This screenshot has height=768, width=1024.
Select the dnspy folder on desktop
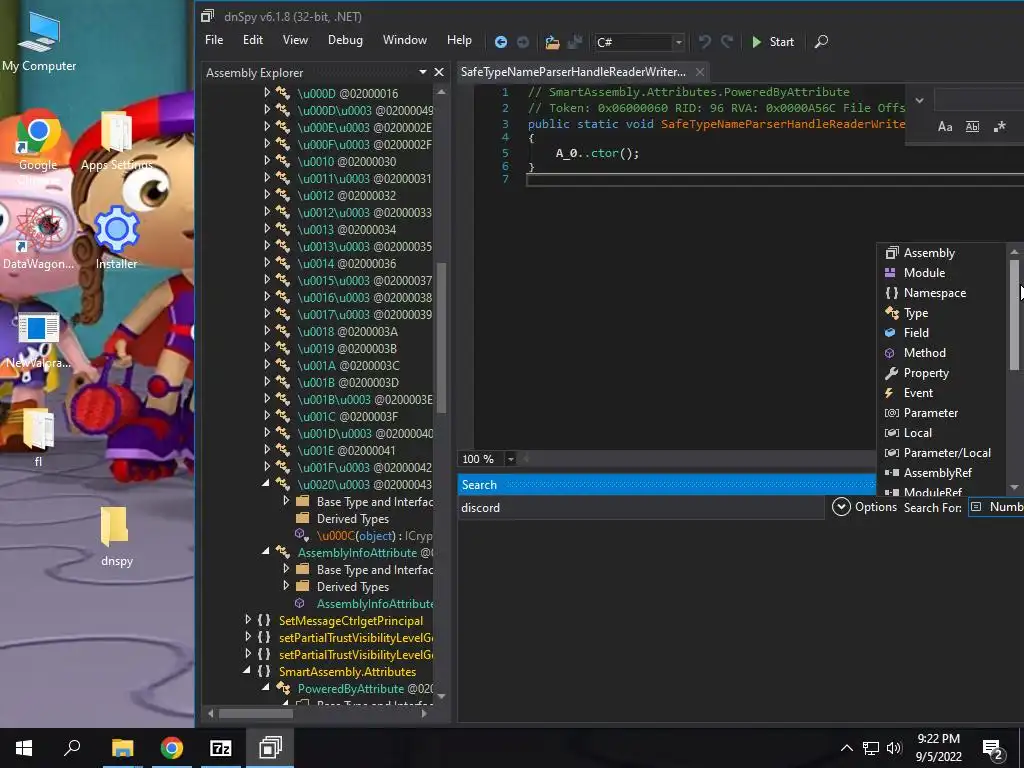coord(116,536)
